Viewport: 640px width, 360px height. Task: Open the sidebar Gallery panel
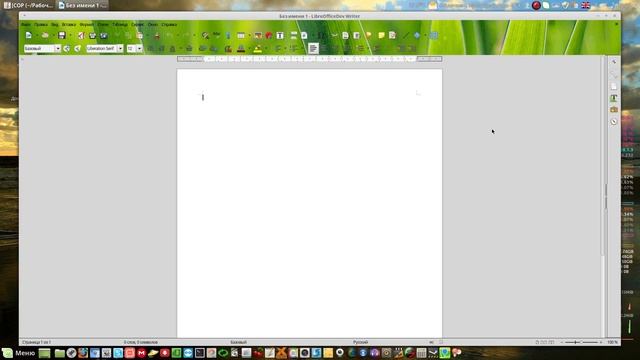tap(614, 110)
